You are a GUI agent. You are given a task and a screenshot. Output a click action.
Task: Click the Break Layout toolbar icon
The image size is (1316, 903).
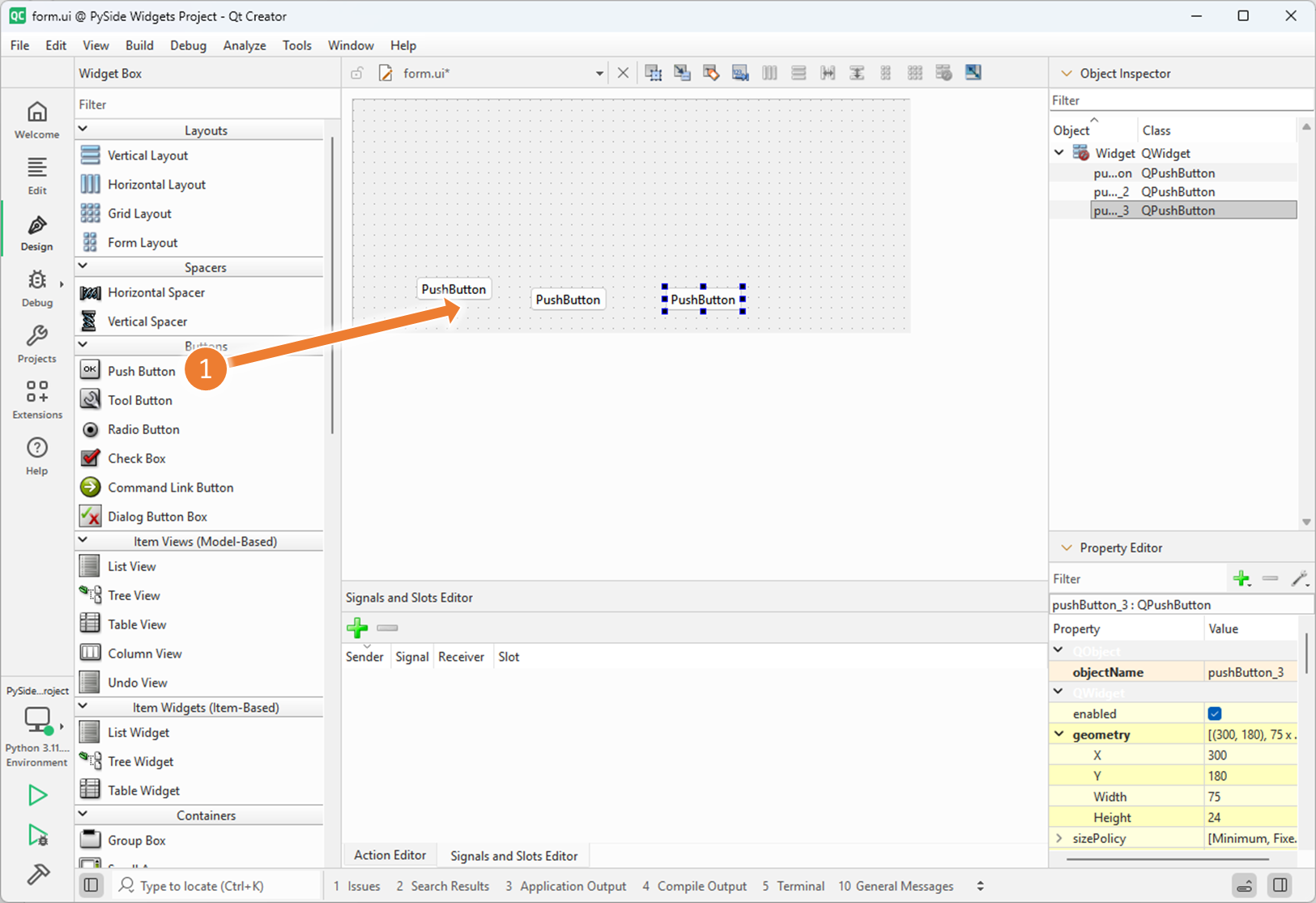coord(944,73)
